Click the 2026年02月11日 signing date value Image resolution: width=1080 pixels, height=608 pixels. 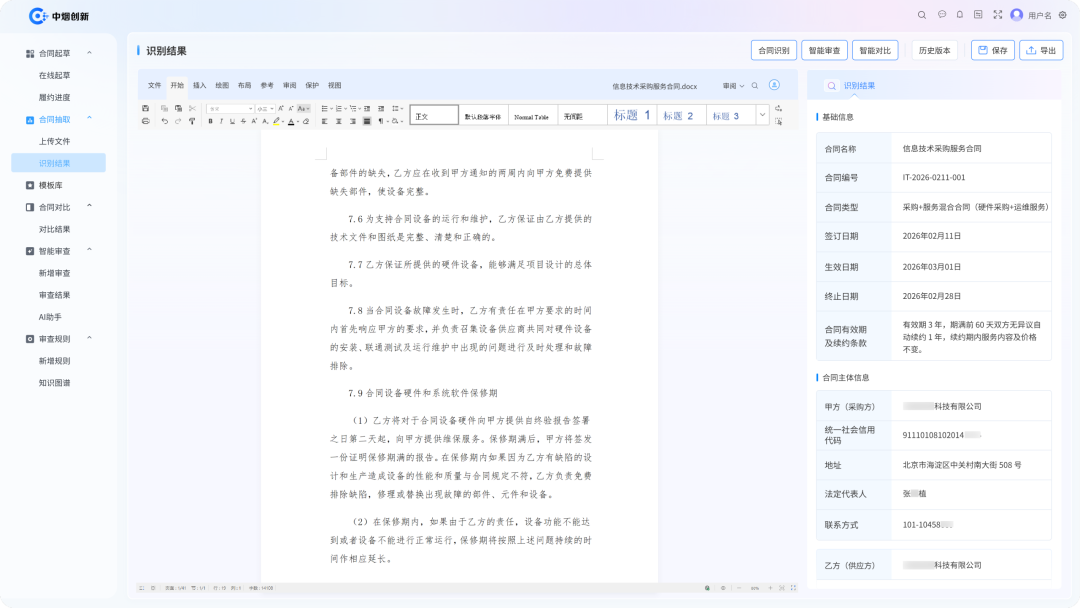click(x=931, y=236)
